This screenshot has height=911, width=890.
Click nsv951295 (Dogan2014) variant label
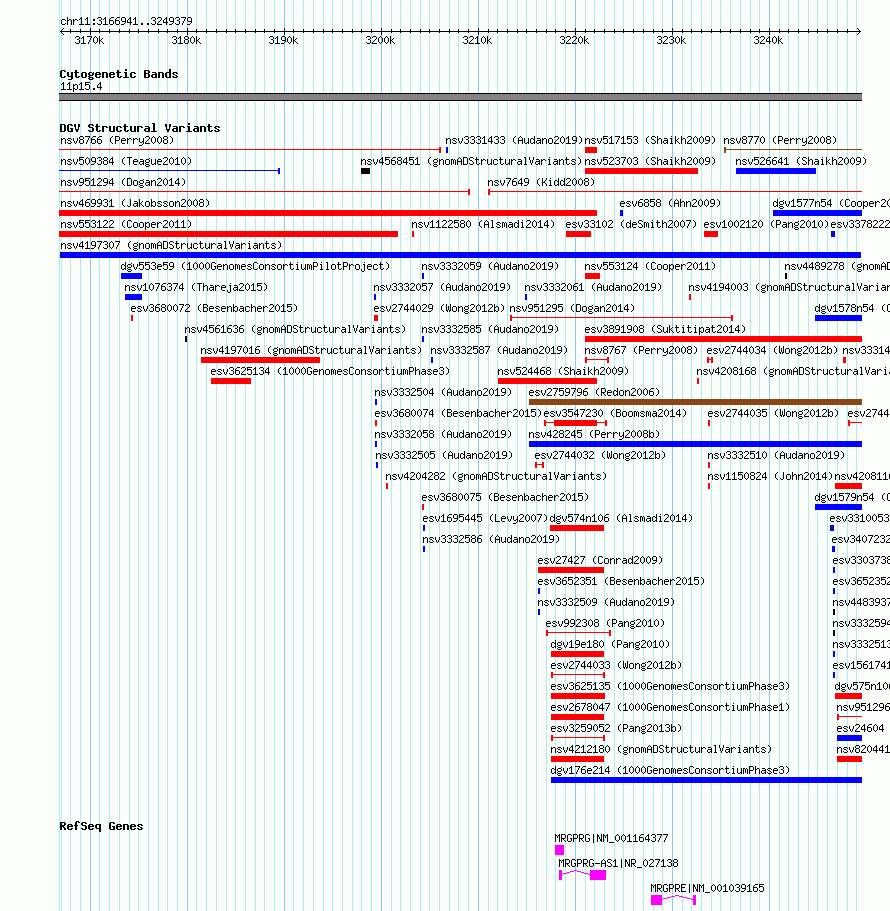point(572,308)
